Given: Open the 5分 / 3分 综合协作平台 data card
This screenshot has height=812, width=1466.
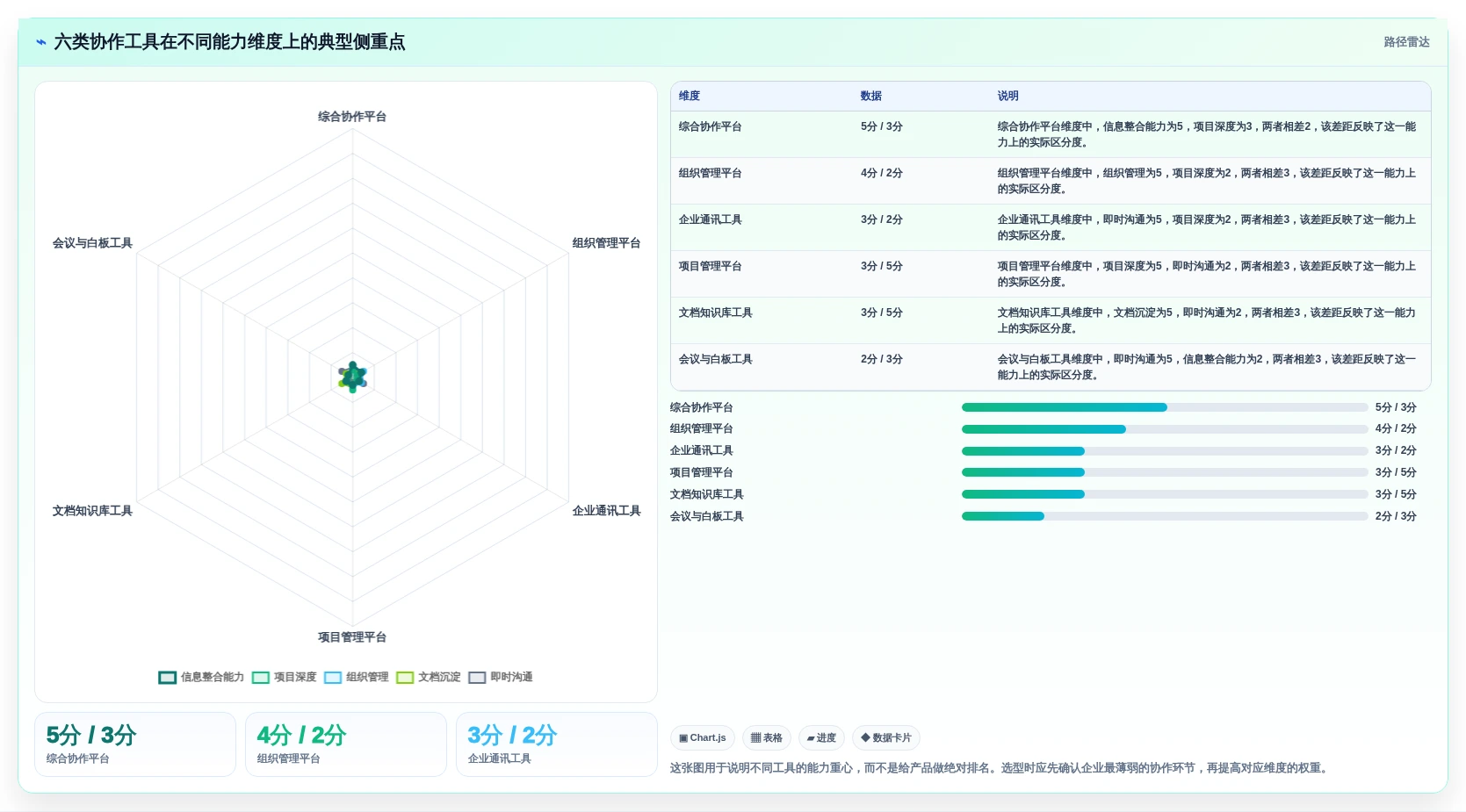Looking at the screenshot, I should (135, 744).
